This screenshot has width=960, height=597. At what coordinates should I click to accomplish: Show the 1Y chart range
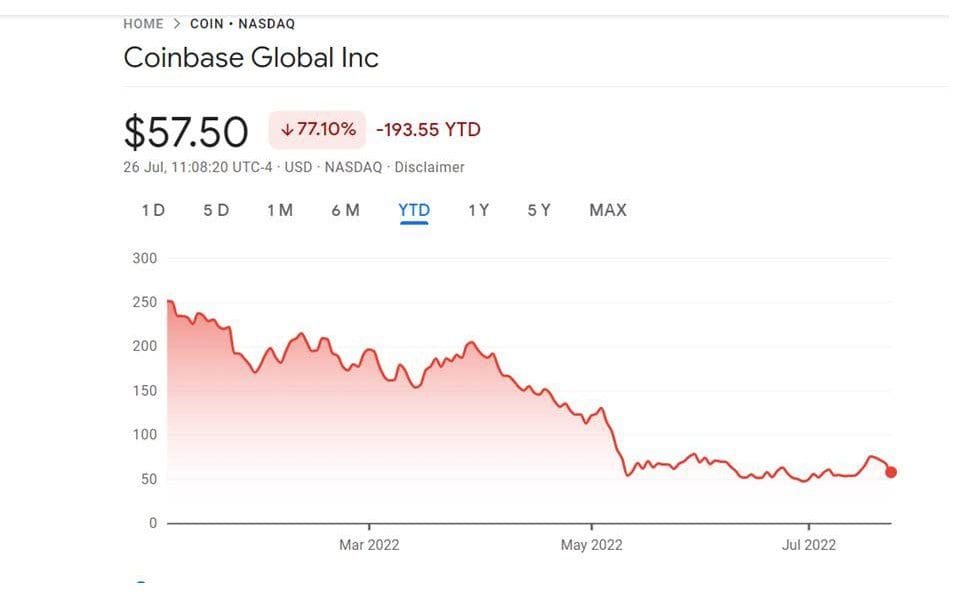(478, 210)
